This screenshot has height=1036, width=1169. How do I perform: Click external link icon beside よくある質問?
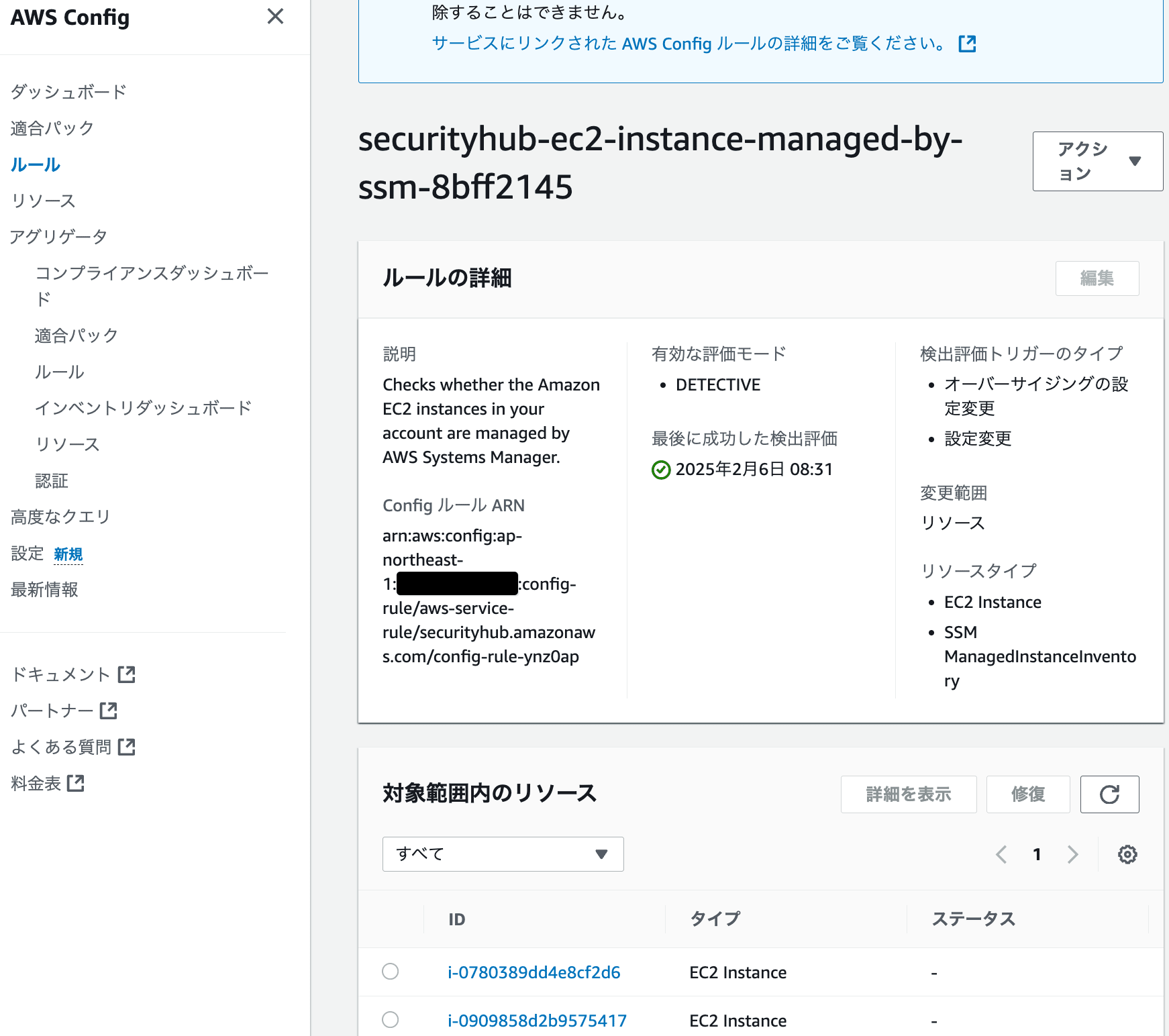coord(126,747)
